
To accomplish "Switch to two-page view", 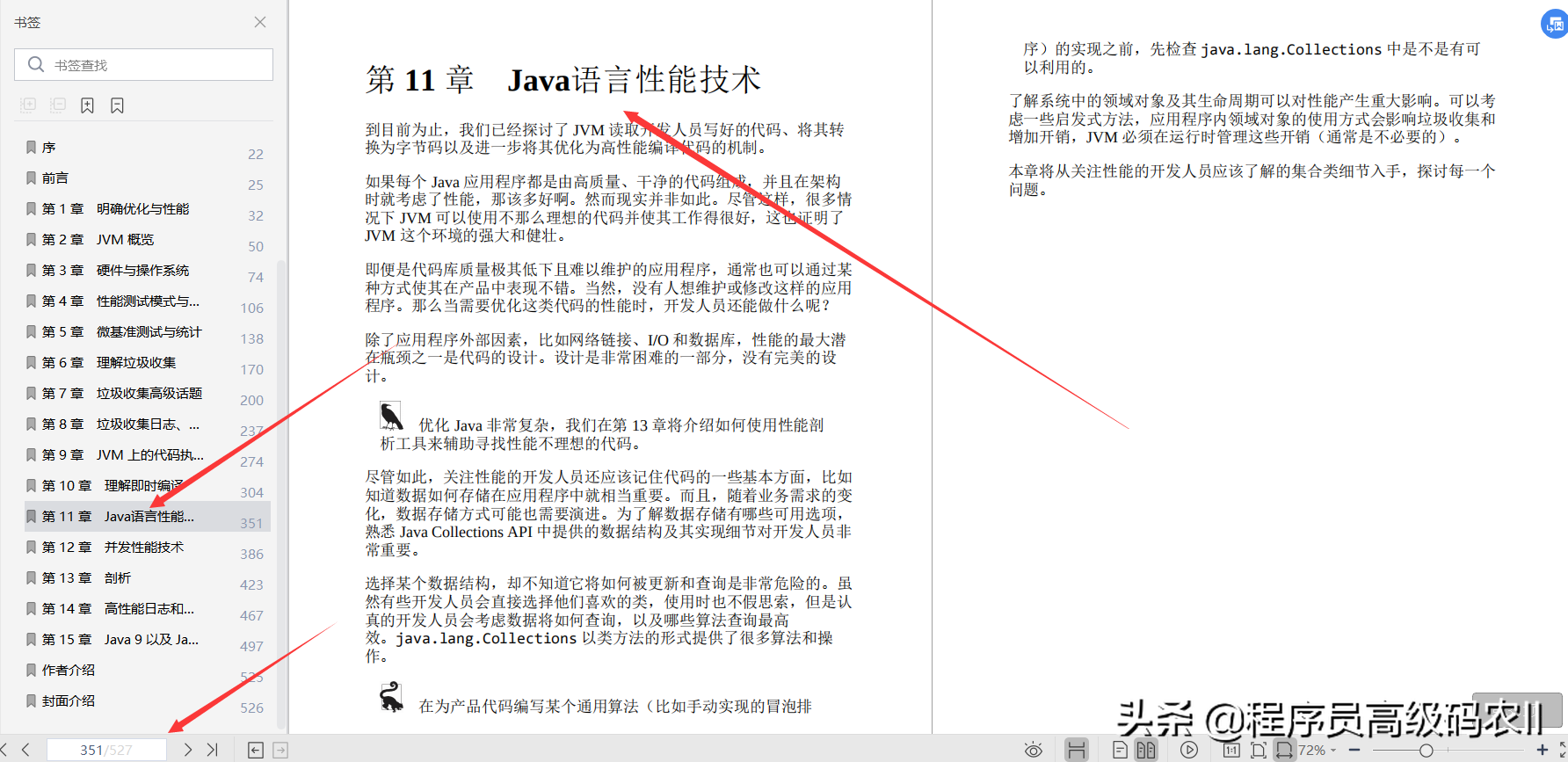I will coord(1146,750).
